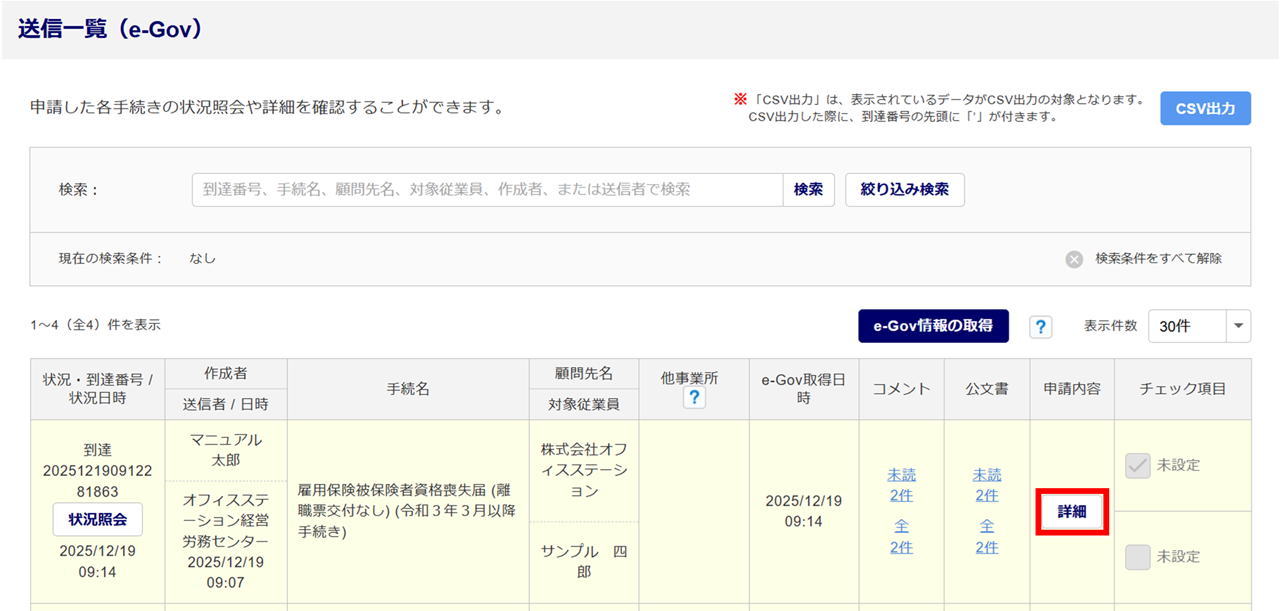Enable the unchecked lower 未設定 checkbox
Screen dimensions: 1280x611
(1138, 557)
